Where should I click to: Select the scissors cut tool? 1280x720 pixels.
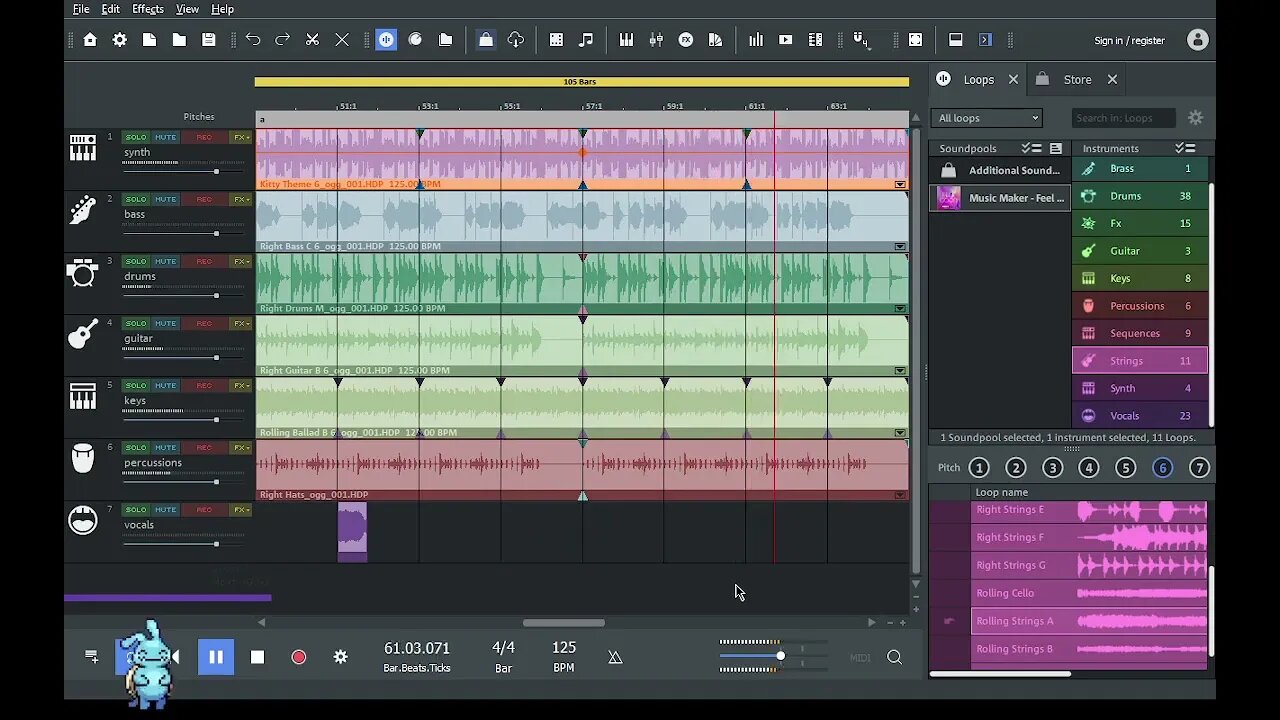click(x=312, y=40)
